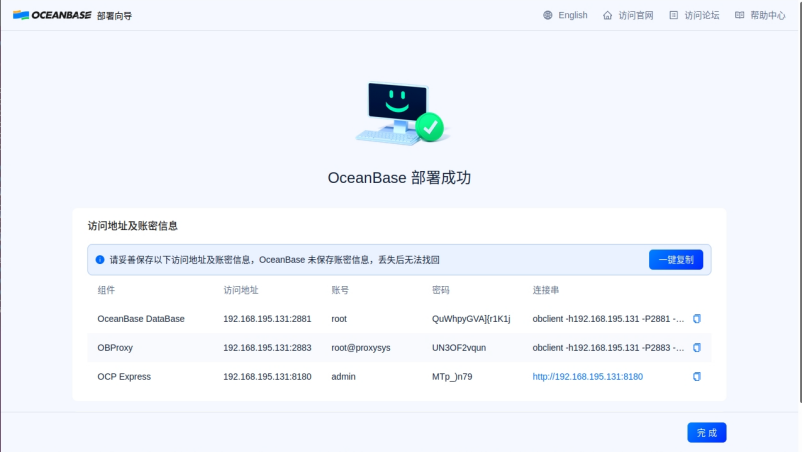Click obclient -P2881 connection string text
This screenshot has width=802, height=453.
tap(608, 319)
